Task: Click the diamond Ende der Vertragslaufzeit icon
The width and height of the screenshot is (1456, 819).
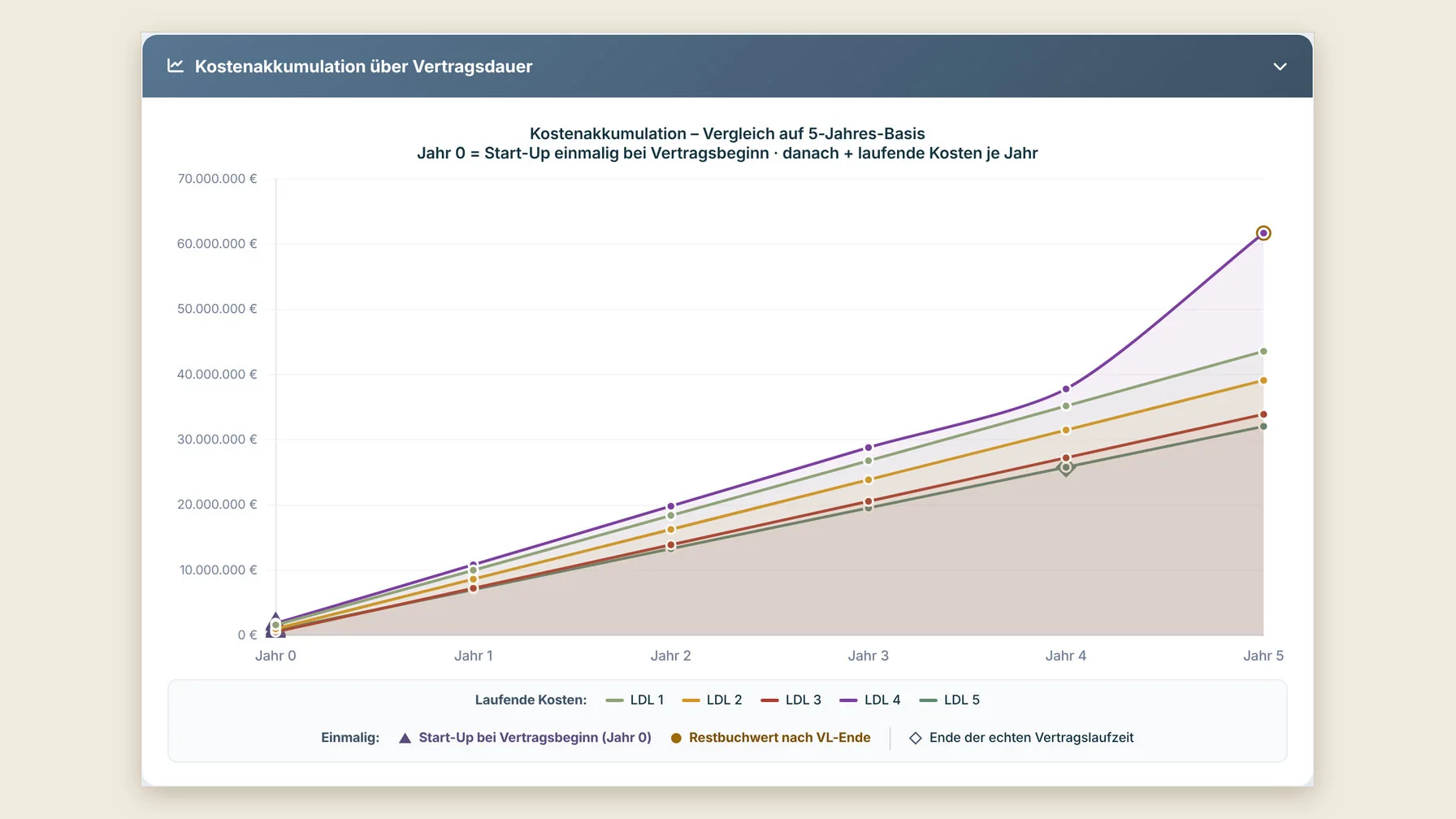Action: point(915,738)
